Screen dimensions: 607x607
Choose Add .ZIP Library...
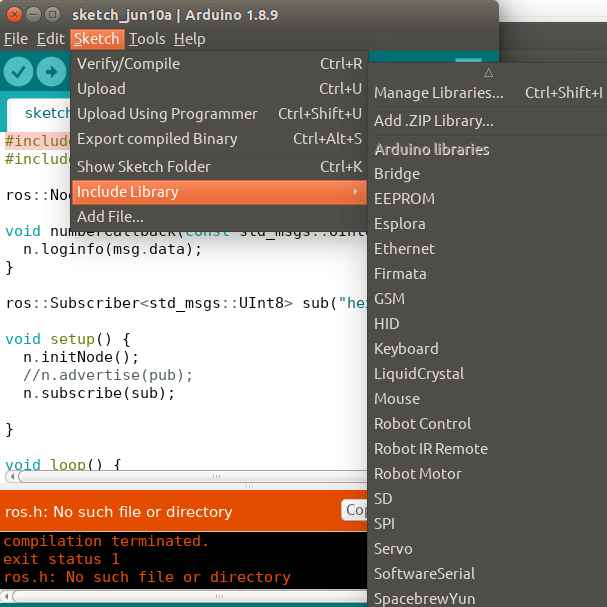pyautogui.click(x=488, y=121)
